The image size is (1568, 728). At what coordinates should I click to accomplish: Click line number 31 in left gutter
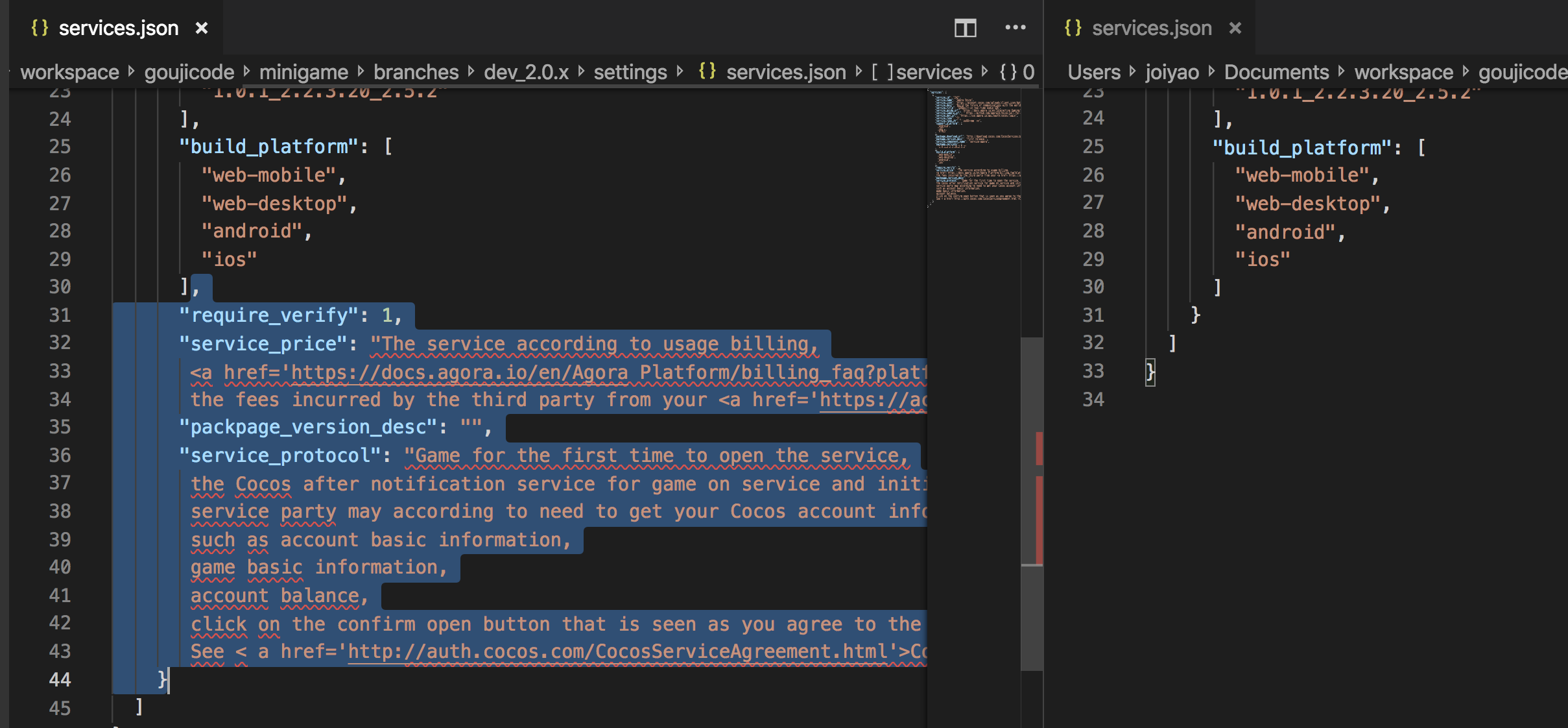click(60, 315)
